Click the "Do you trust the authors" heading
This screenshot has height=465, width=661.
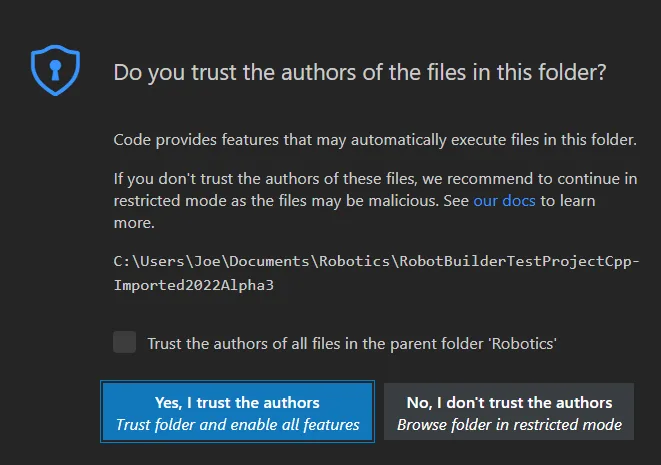(x=360, y=72)
